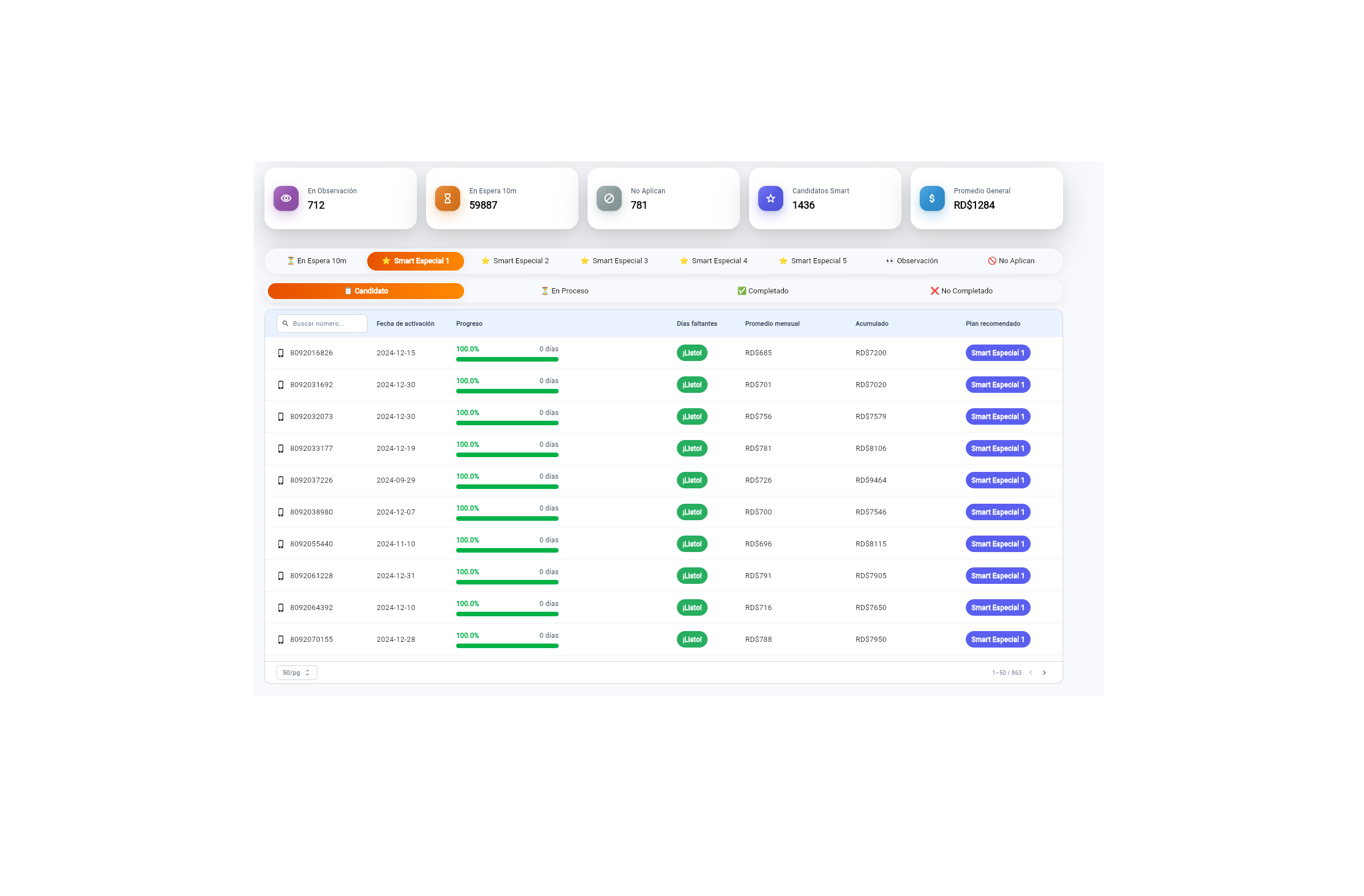Screen dimensions: 1364x896
Task: Select the En Proceso status filter
Action: pos(564,291)
